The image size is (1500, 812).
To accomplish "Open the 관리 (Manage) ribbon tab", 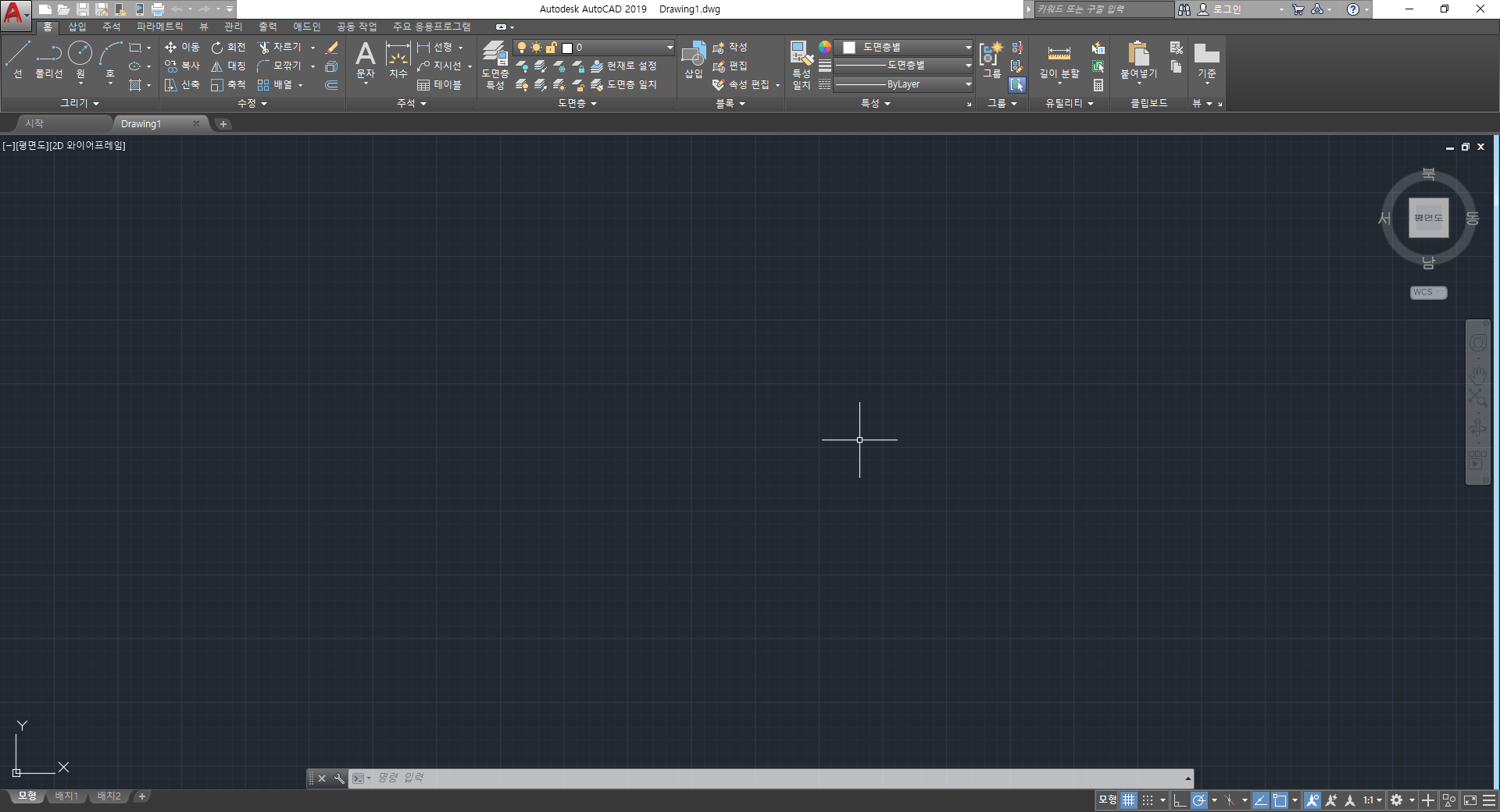I will (x=234, y=27).
